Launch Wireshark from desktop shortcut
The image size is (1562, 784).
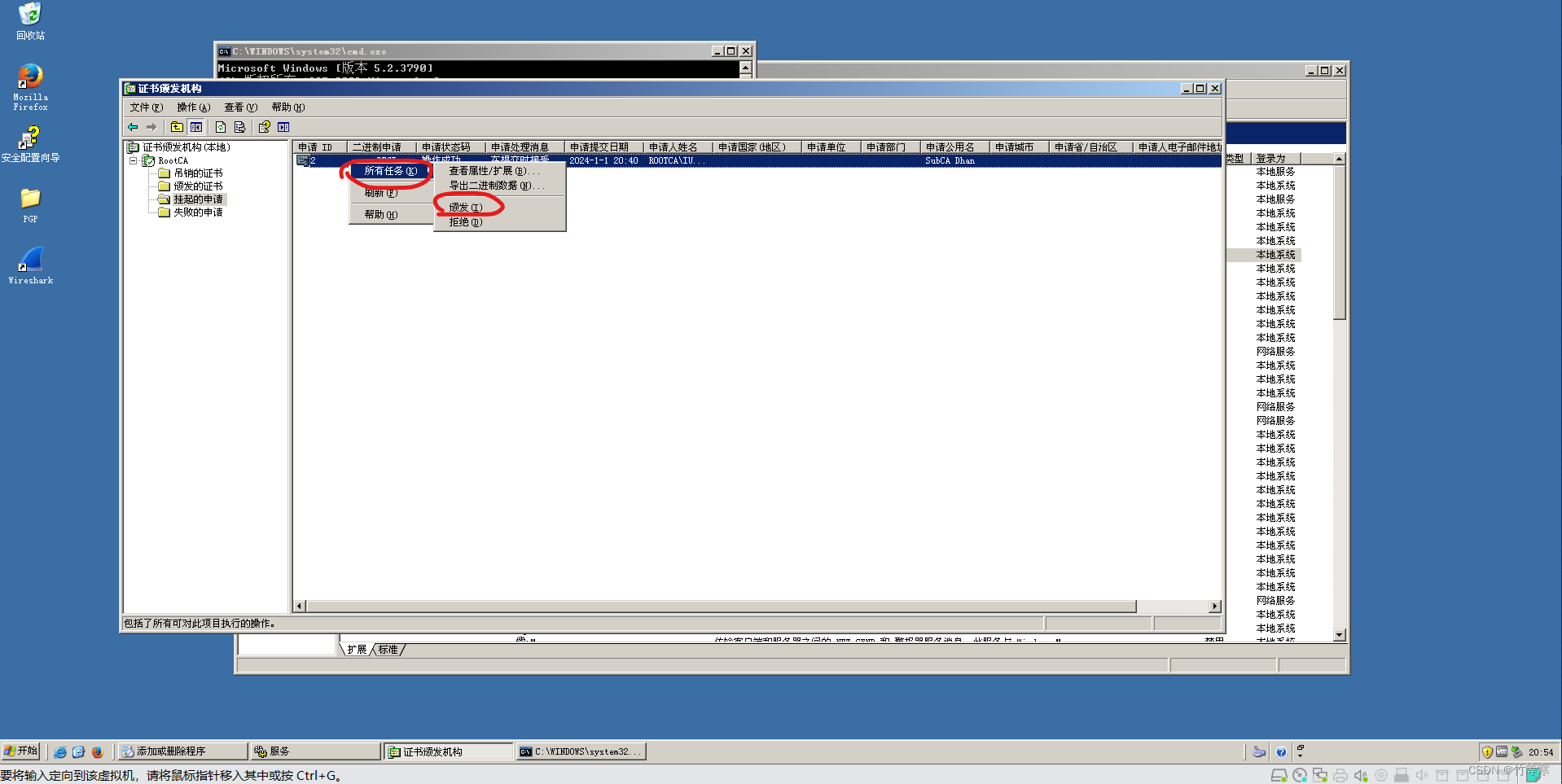[x=30, y=265]
